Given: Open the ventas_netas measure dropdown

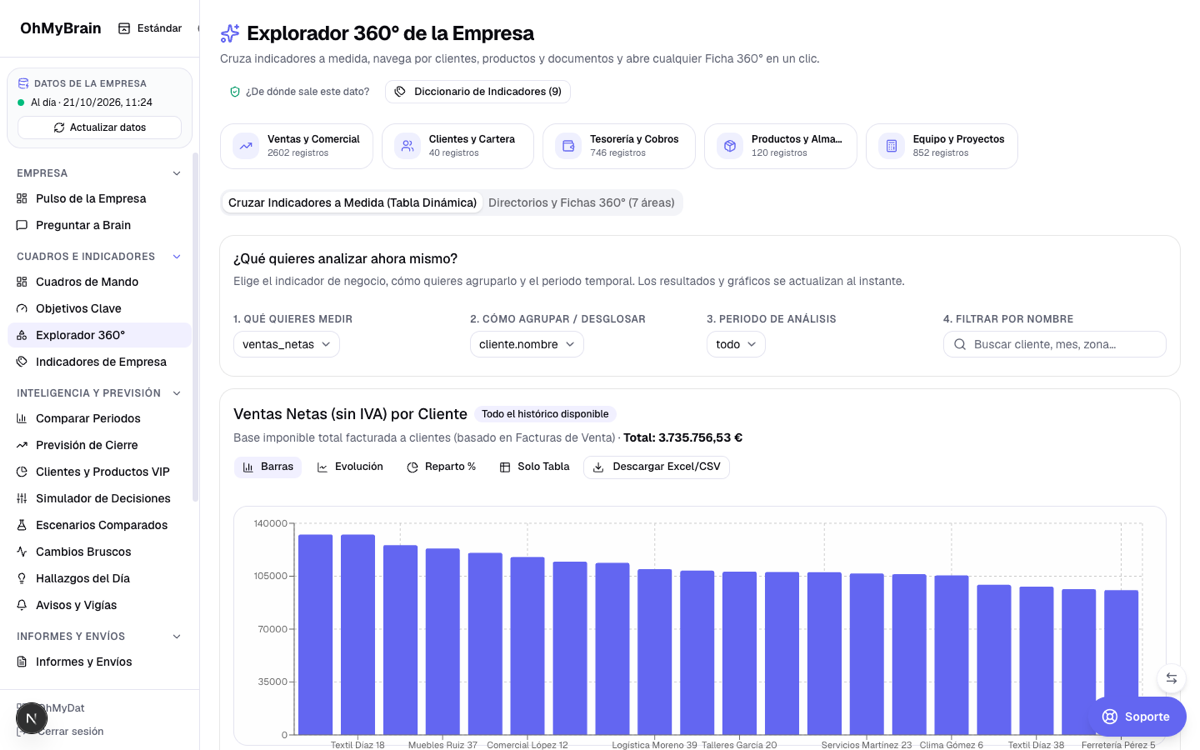Looking at the screenshot, I should coord(286,344).
